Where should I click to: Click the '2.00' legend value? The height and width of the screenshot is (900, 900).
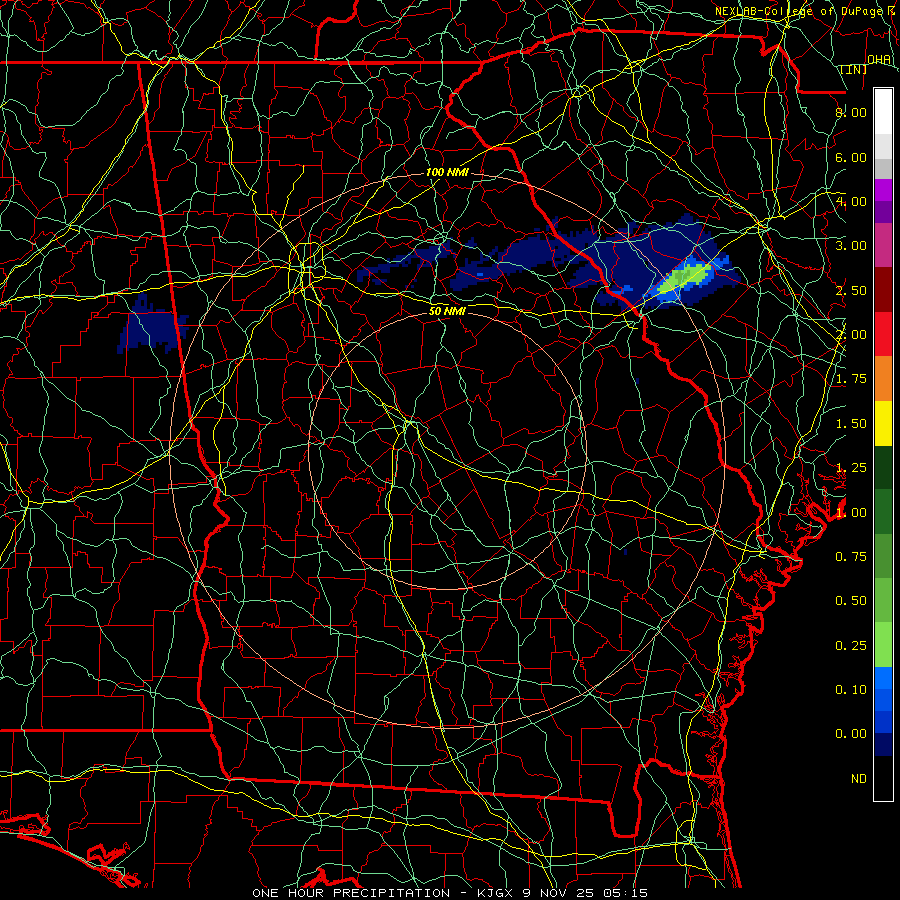point(851,335)
